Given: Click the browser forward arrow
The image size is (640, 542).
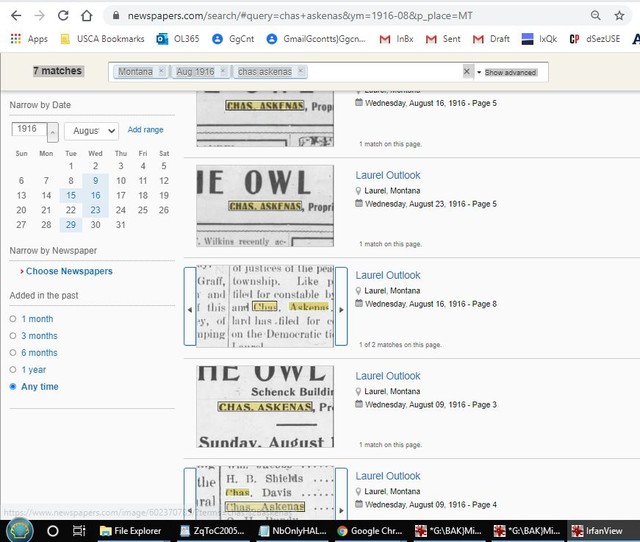Looking at the screenshot, I should [40, 16].
